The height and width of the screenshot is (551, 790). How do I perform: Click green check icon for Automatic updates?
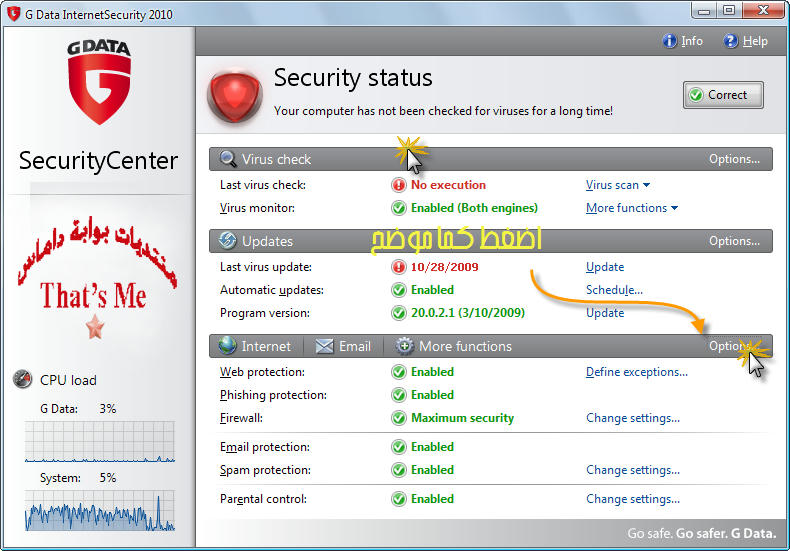pos(399,290)
